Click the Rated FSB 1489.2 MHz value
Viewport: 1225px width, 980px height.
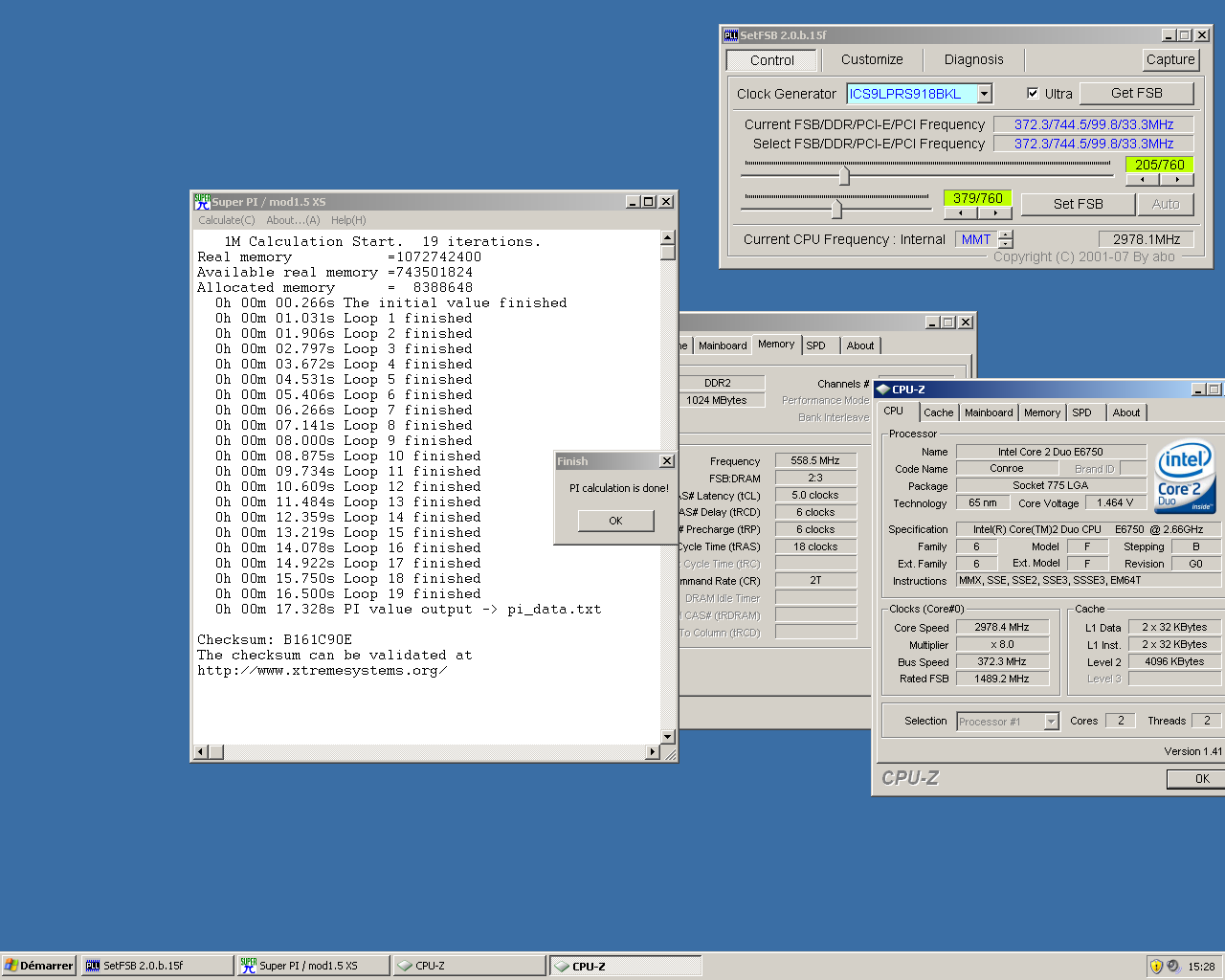tap(1002, 679)
